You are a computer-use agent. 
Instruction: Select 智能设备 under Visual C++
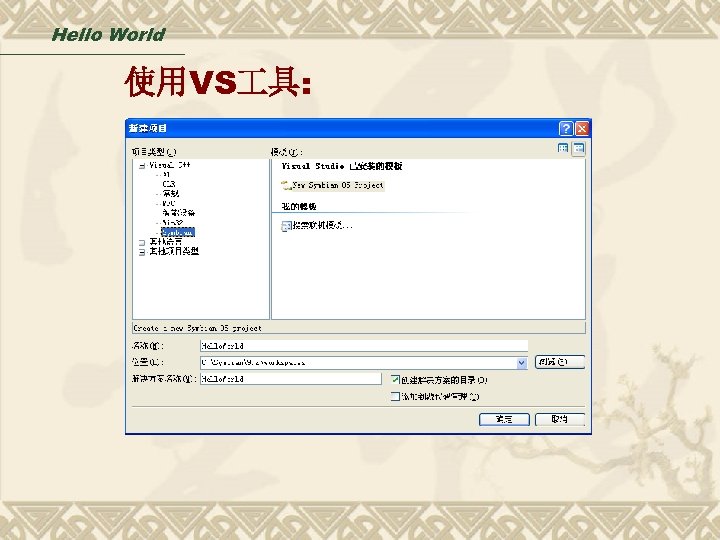[x=179, y=213]
